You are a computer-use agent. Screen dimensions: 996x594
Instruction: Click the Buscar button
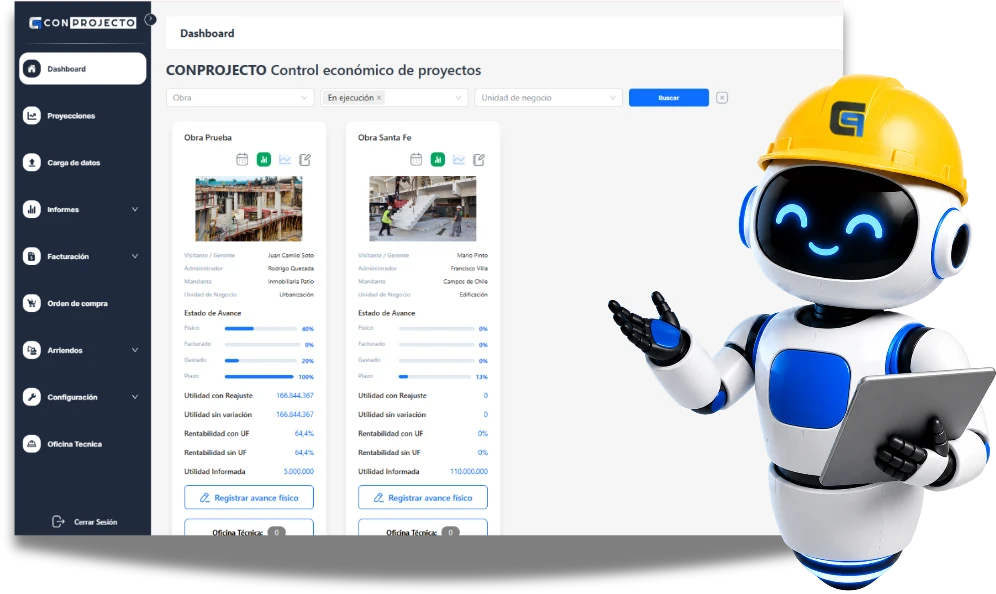pos(669,98)
